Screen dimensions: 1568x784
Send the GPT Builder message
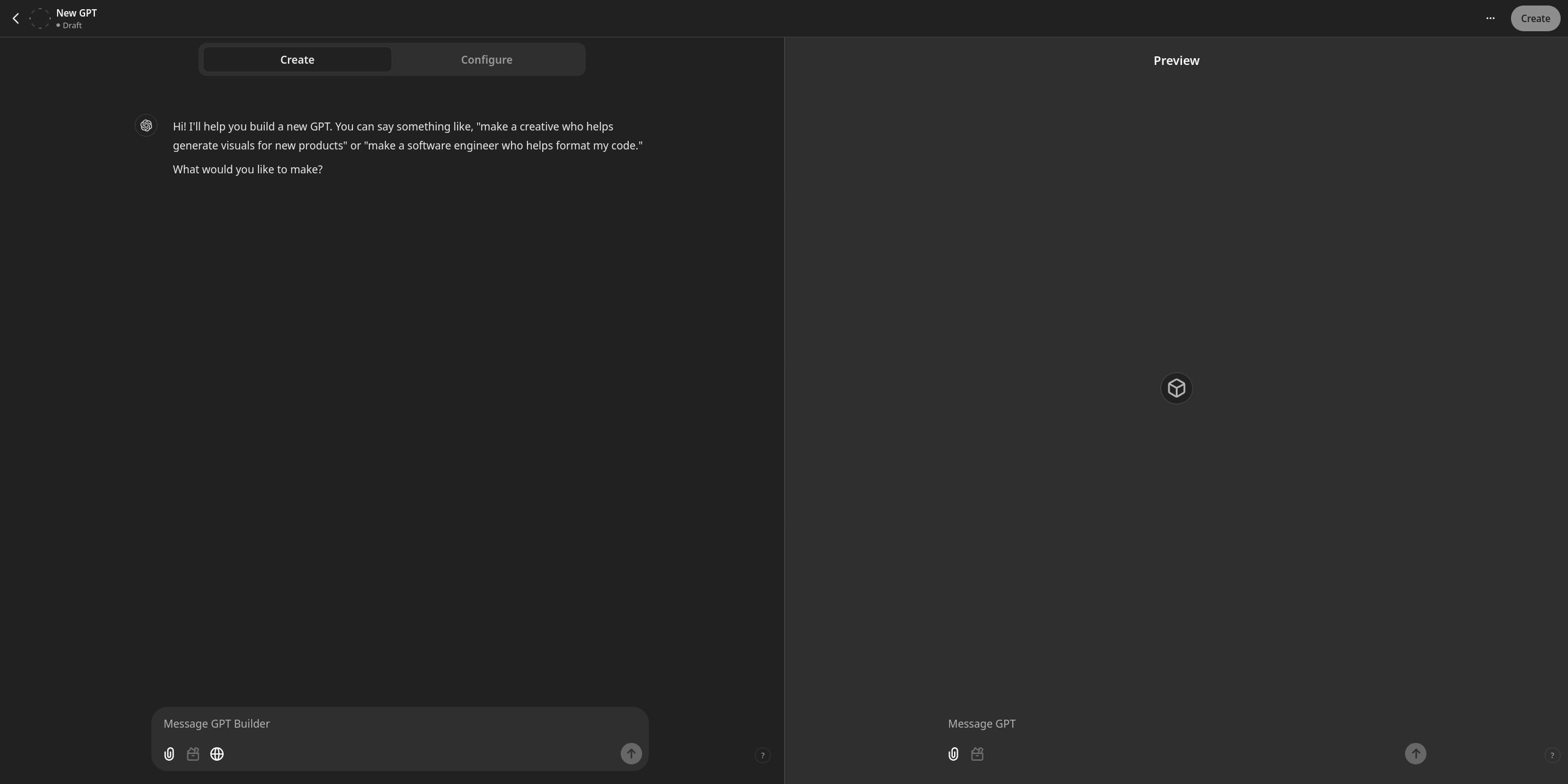point(631,753)
